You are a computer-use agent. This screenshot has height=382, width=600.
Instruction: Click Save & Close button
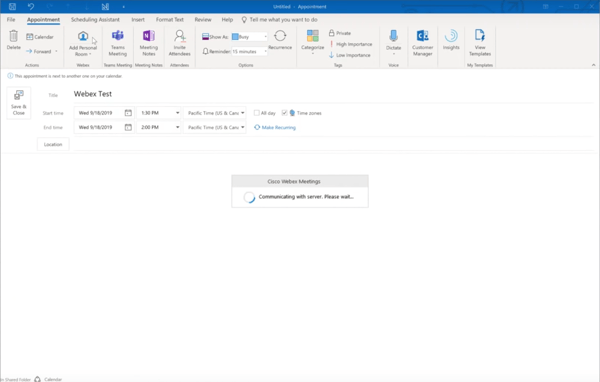(19, 103)
